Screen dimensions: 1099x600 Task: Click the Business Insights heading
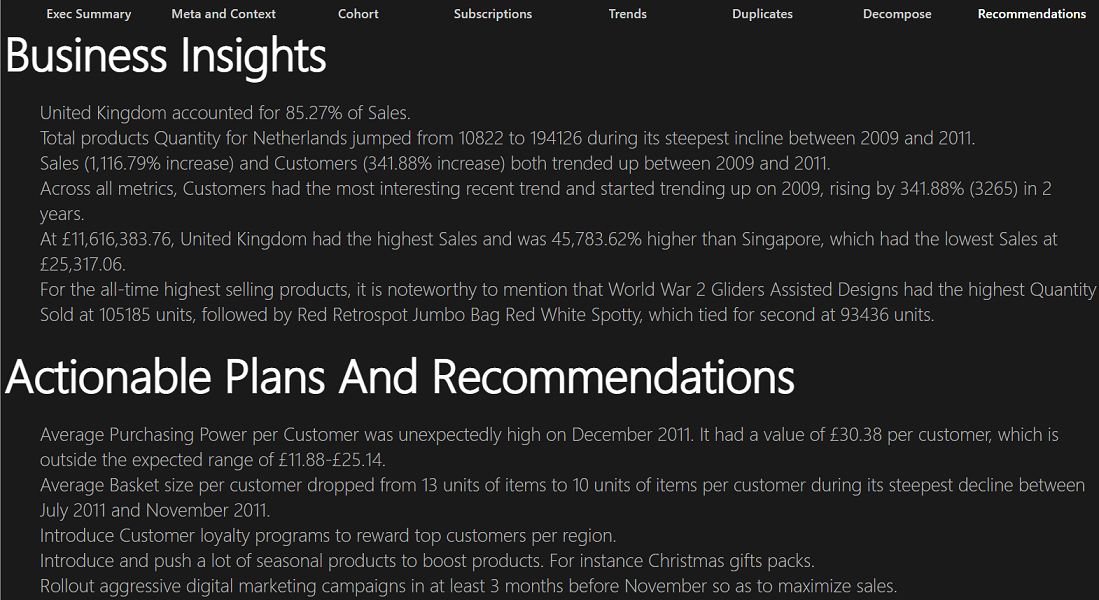(166, 56)
